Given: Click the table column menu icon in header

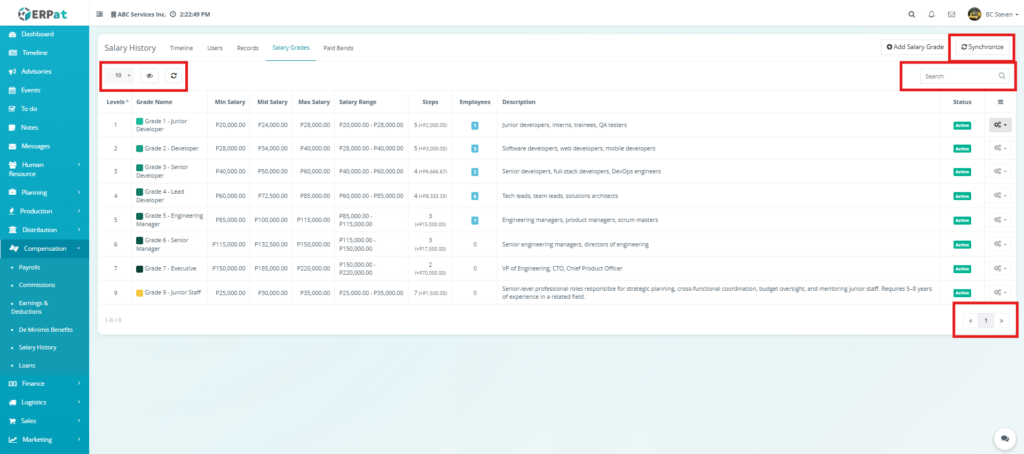Looking at the screenshot, I should (1000, 102).
